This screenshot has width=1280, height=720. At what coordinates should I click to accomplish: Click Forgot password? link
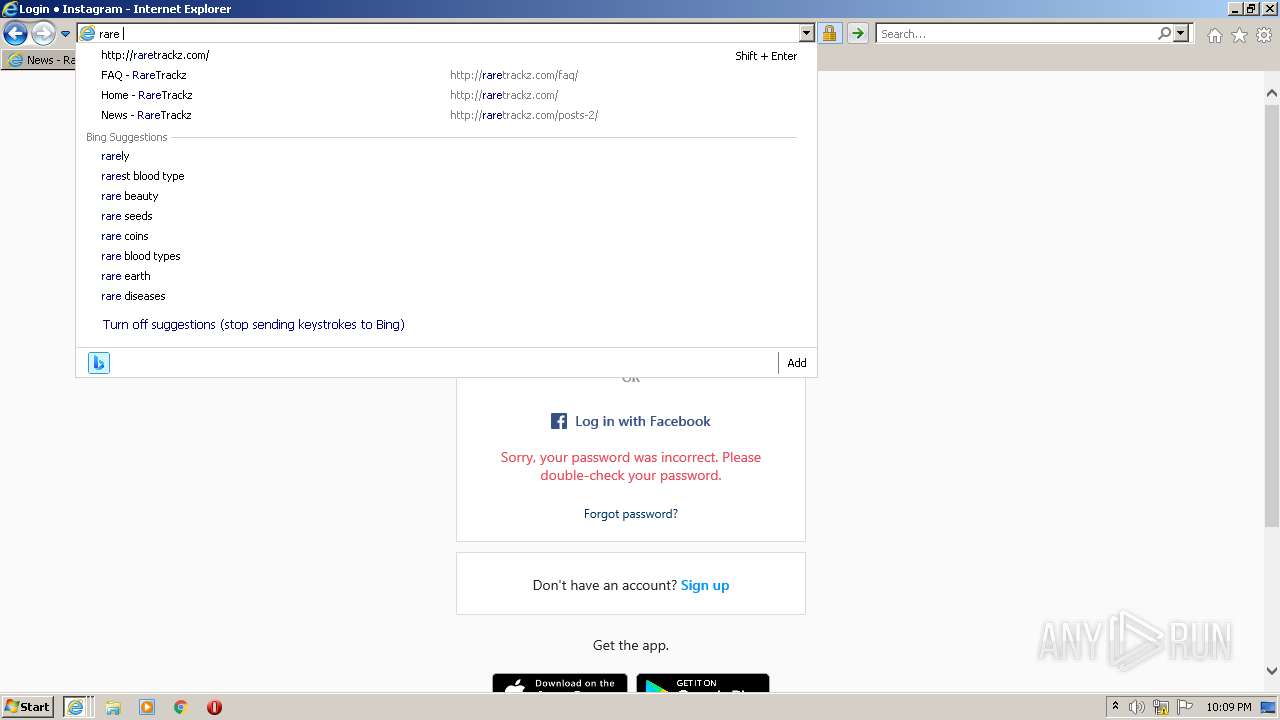coord(631,514)
